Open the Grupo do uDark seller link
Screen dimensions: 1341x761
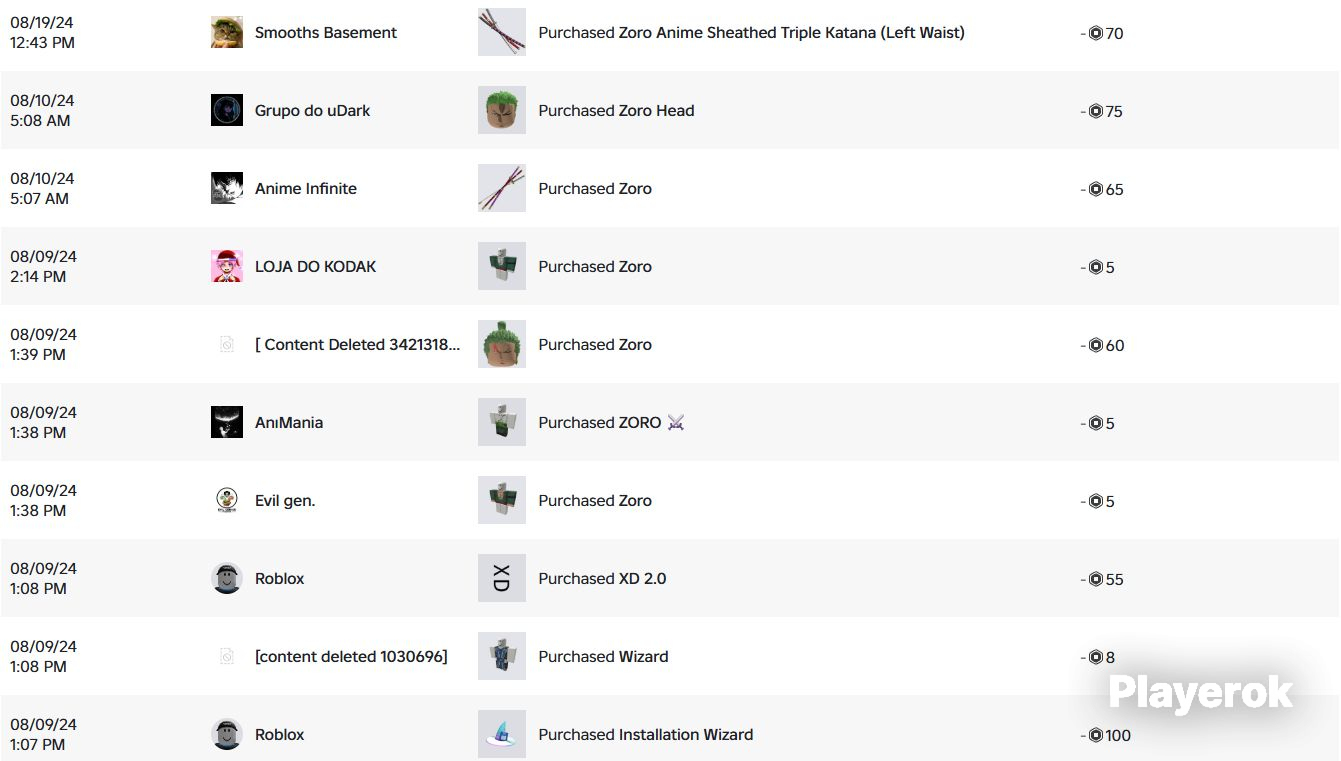pyautogui.click(x=312, y=111)
